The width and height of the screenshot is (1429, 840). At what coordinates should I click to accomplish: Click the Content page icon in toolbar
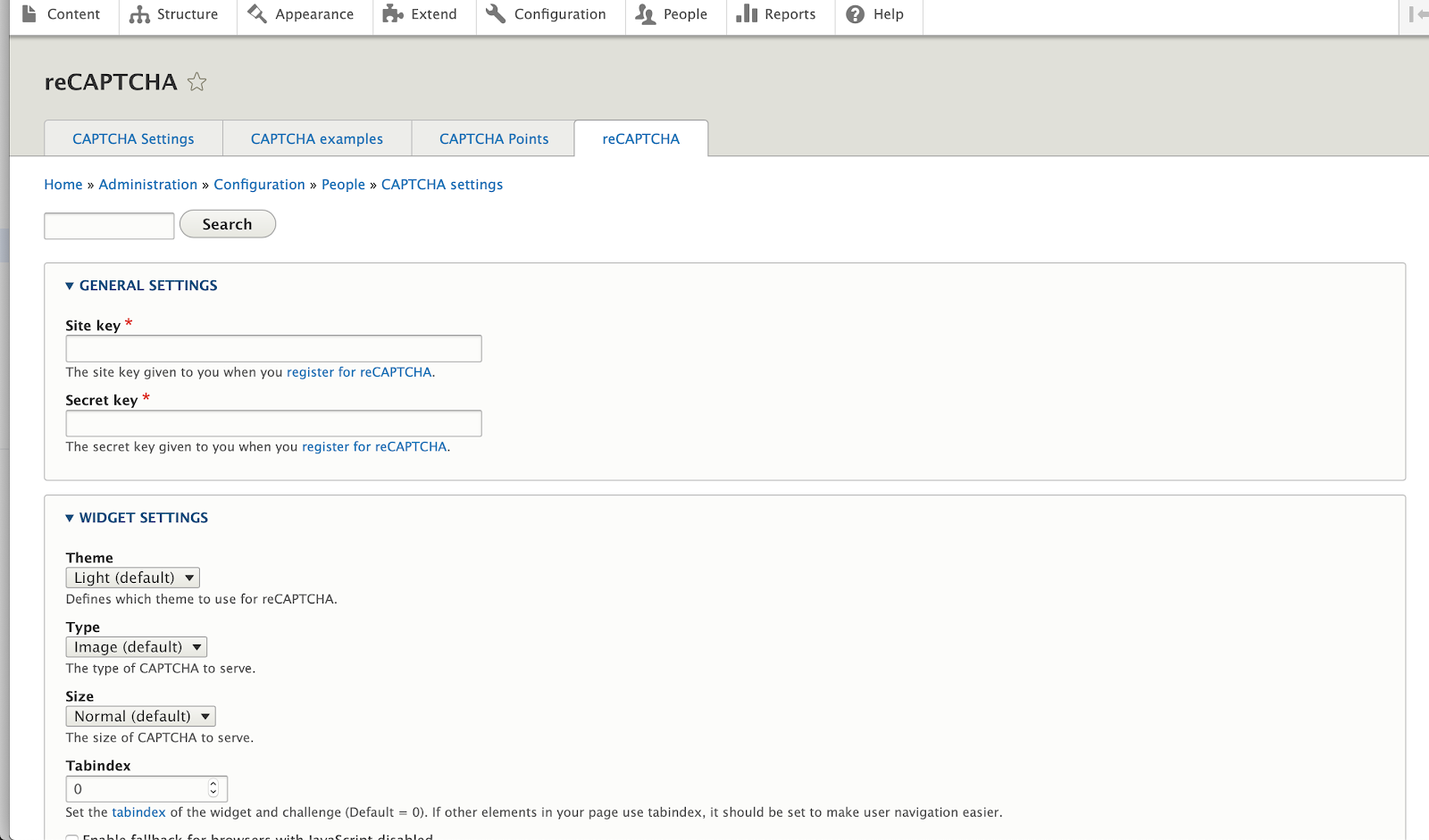29,14
